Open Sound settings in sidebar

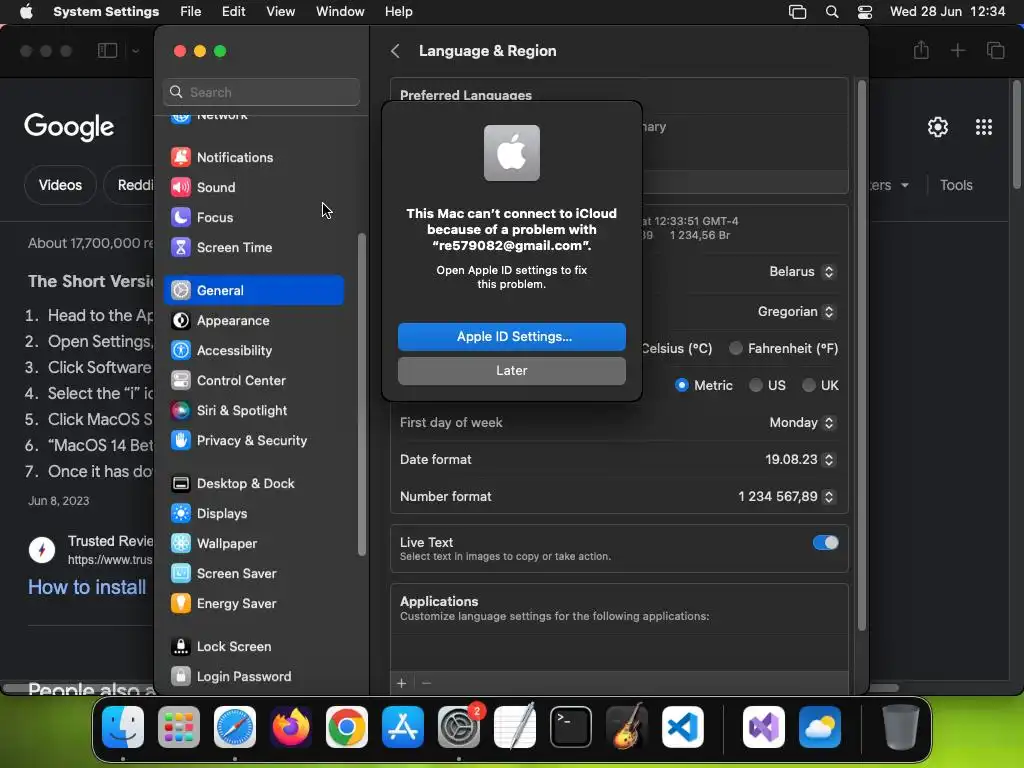click(x=253, y=187)
